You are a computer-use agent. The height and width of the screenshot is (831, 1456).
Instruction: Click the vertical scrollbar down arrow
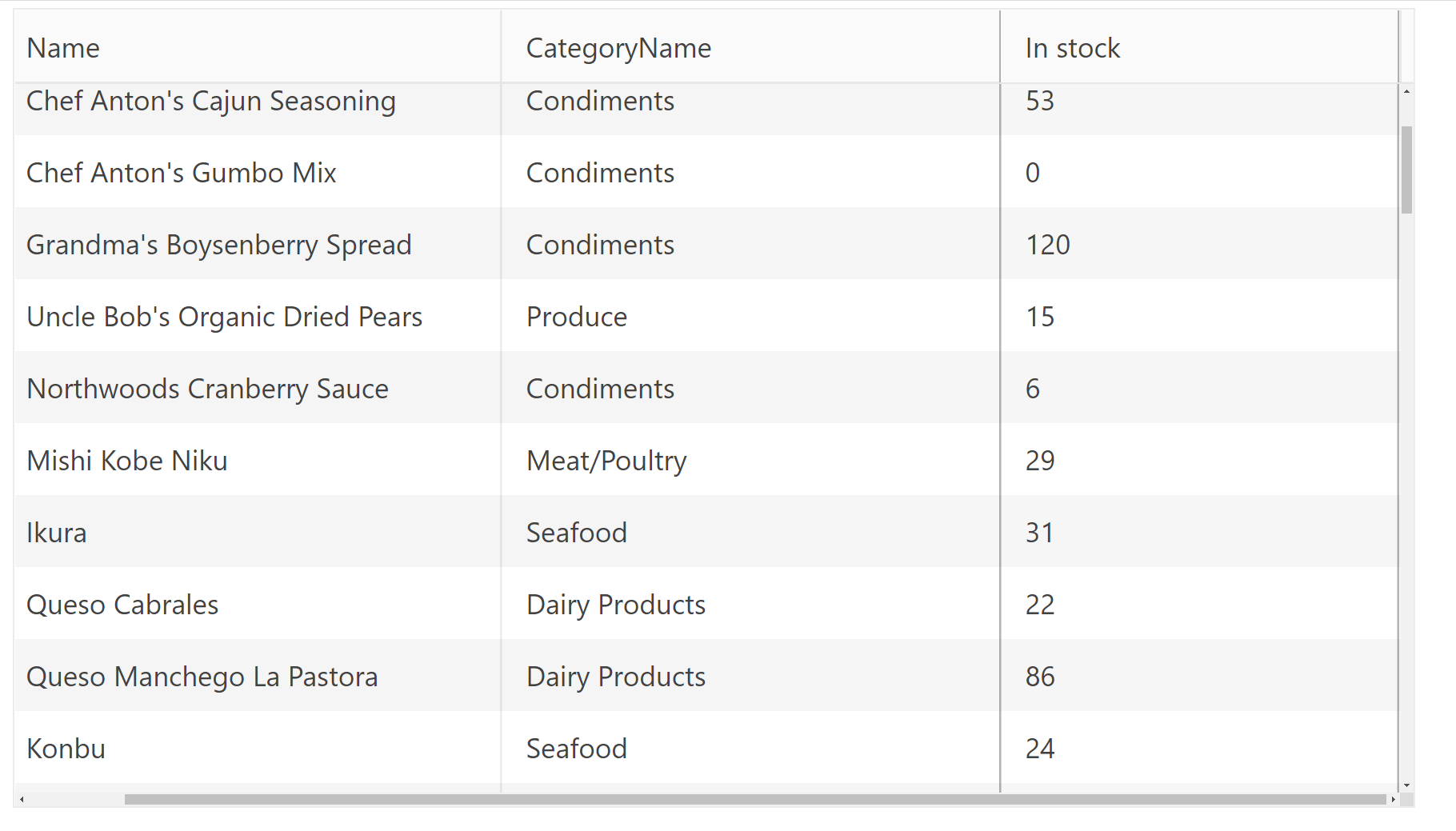pyautogui.click(x=1406, y=785)
